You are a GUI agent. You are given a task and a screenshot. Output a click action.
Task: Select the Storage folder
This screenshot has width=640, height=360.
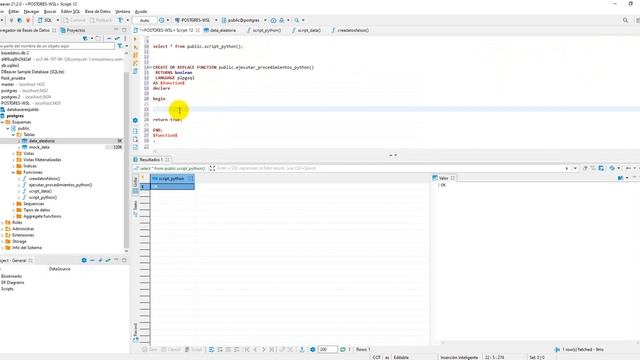(x=19, y=241)
